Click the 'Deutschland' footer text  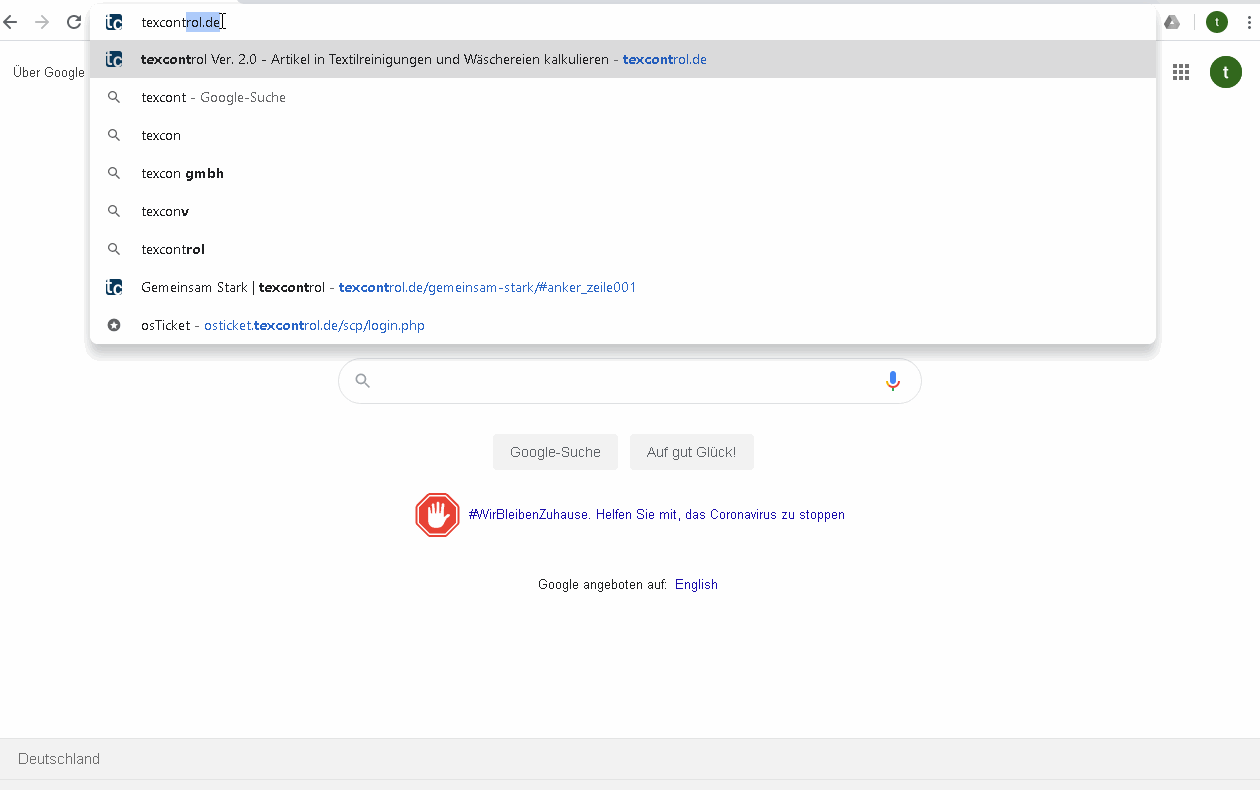[x=59, y=759]
